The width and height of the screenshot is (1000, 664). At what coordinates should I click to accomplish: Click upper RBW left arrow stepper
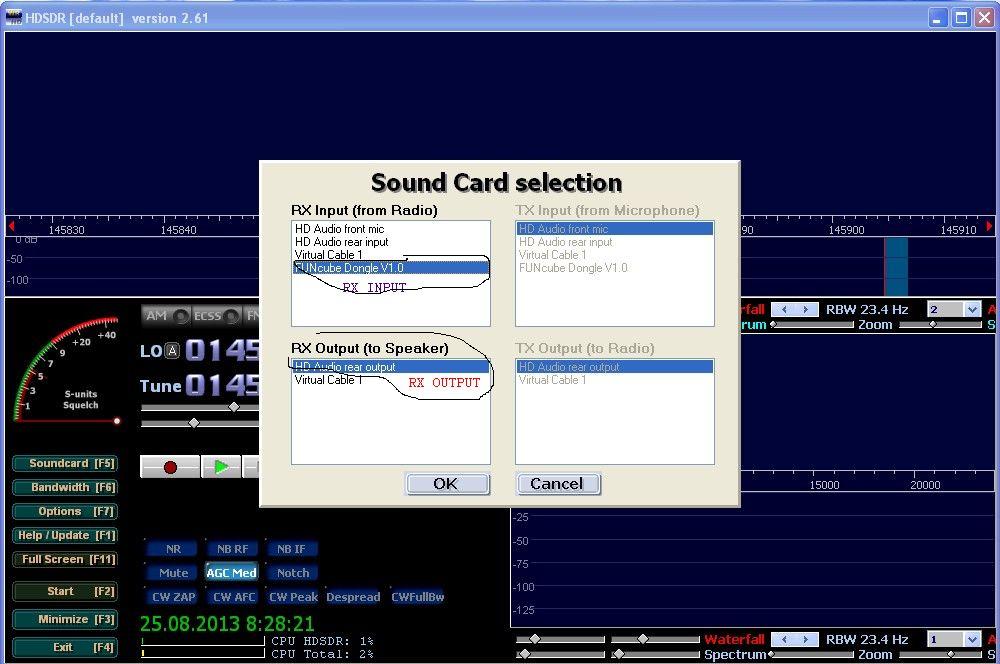pyautogui.click(x=783, y=310)
